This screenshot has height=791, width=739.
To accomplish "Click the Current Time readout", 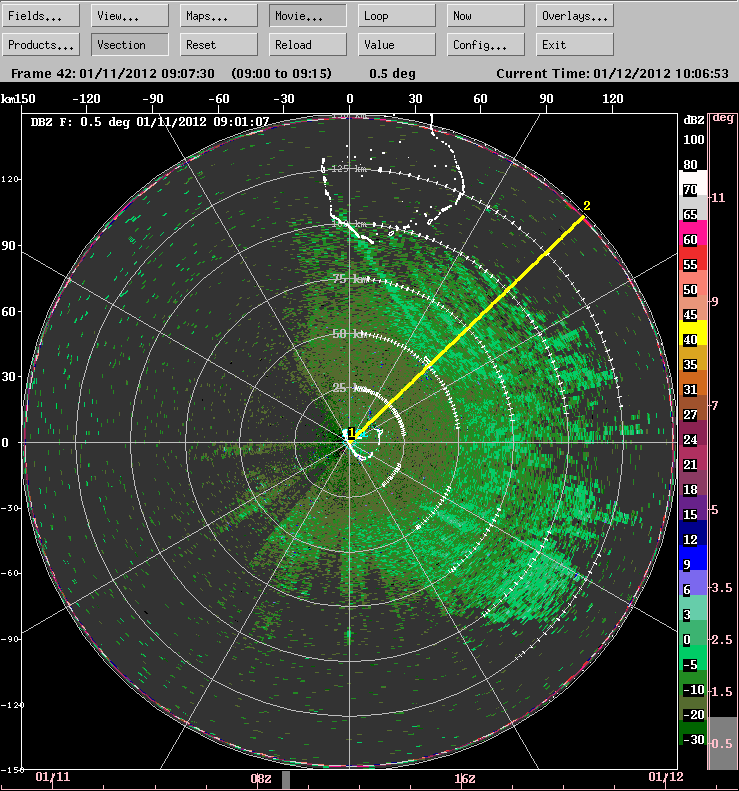I will click(x=612, y=74).
